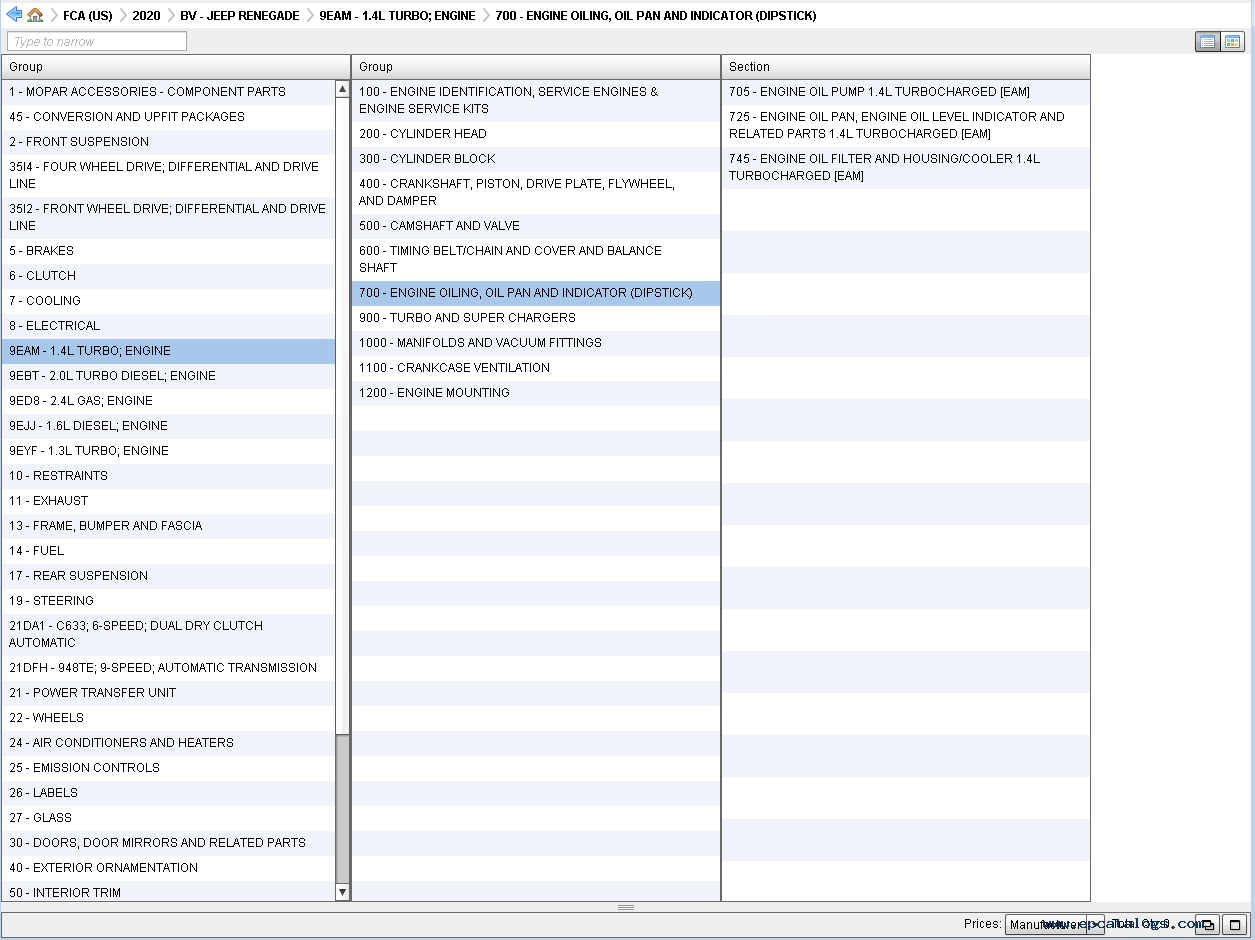The image size is (1255, 940).
Task: Select 13 - FRAME, BUMPER AND FASCIA
Action: coord(168,526)
